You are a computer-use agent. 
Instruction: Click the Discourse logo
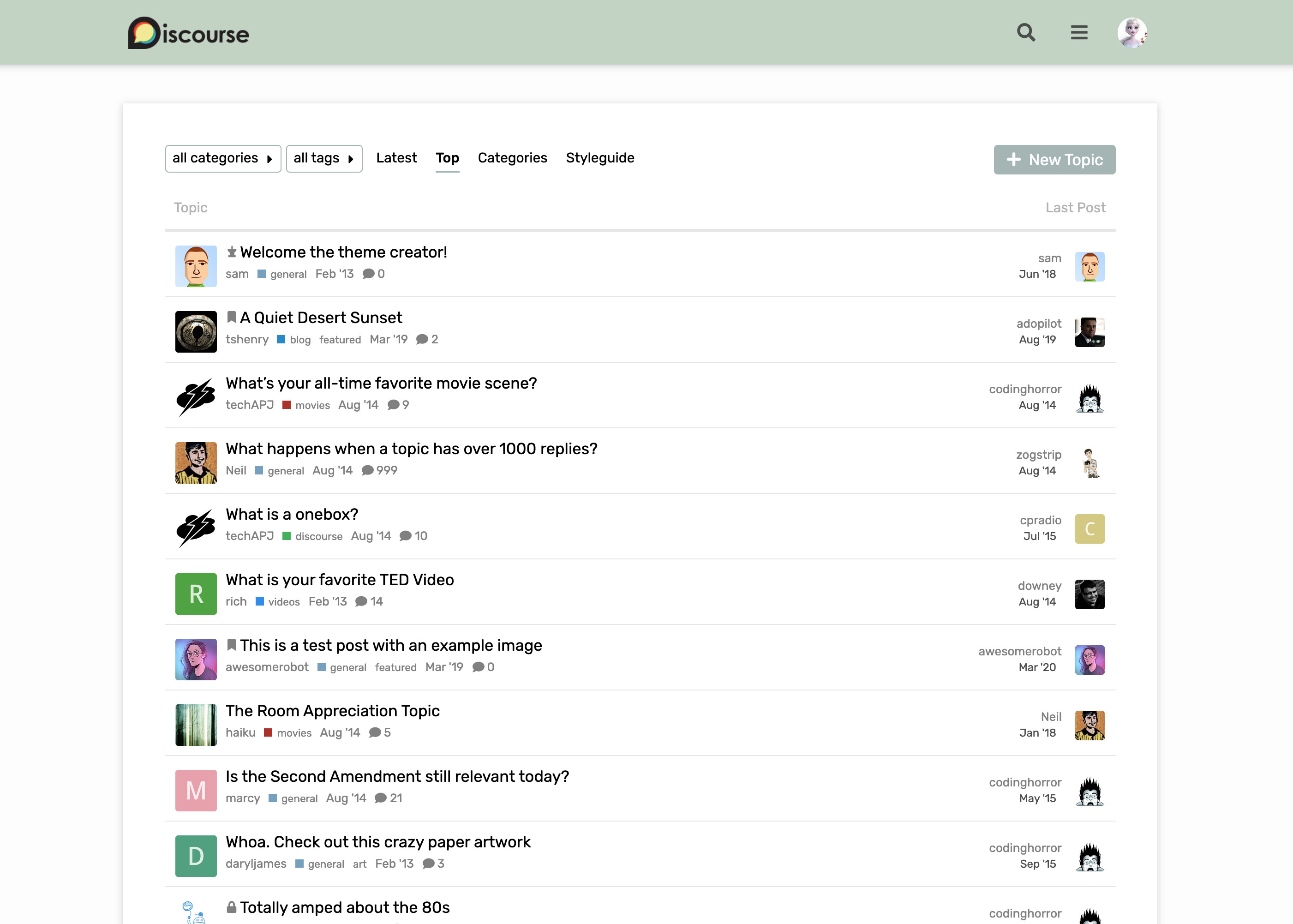click(x=188, y=33)
